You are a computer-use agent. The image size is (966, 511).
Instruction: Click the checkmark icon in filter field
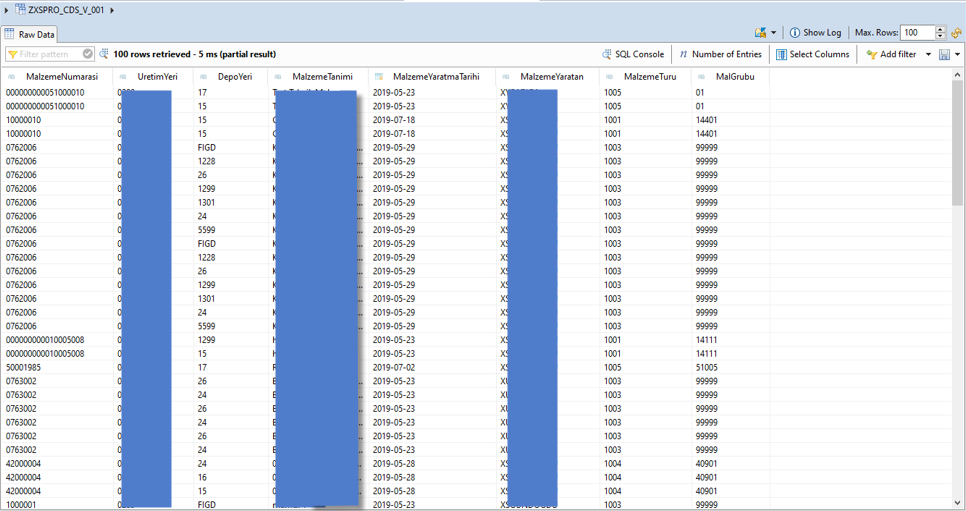(87, 54)
